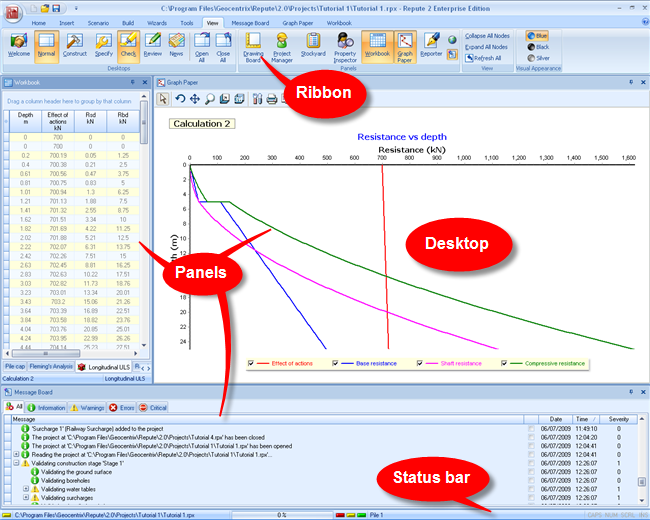This screenshot has width=650, height=520.
Task: Tick checkbox for 'Surcharge 1' message row
Action: 531,428
